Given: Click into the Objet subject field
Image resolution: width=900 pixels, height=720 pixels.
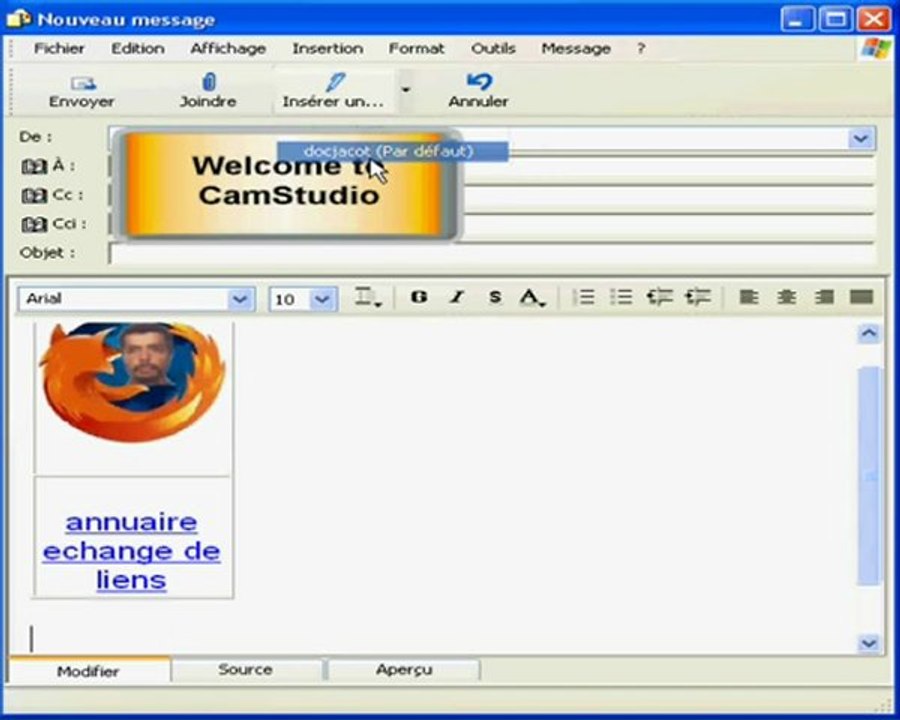Looking at the screenshot, I should (x=492, y=253).
